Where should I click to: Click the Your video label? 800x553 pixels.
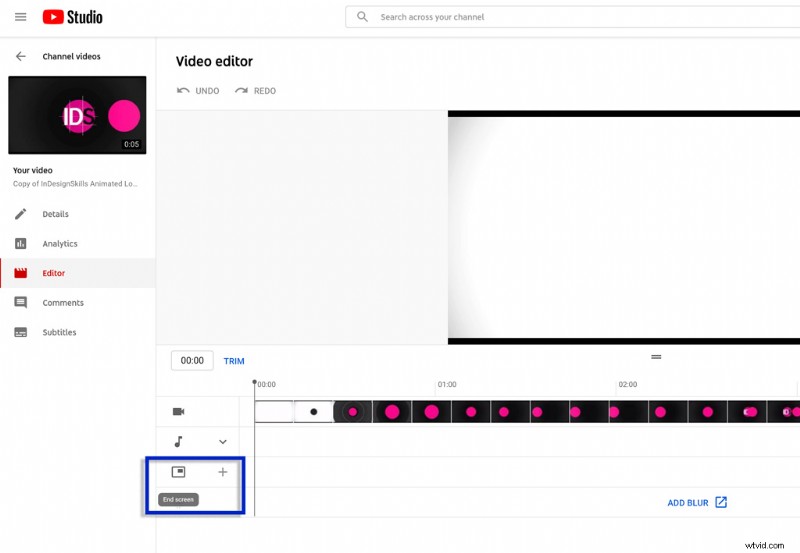point(33,170)
